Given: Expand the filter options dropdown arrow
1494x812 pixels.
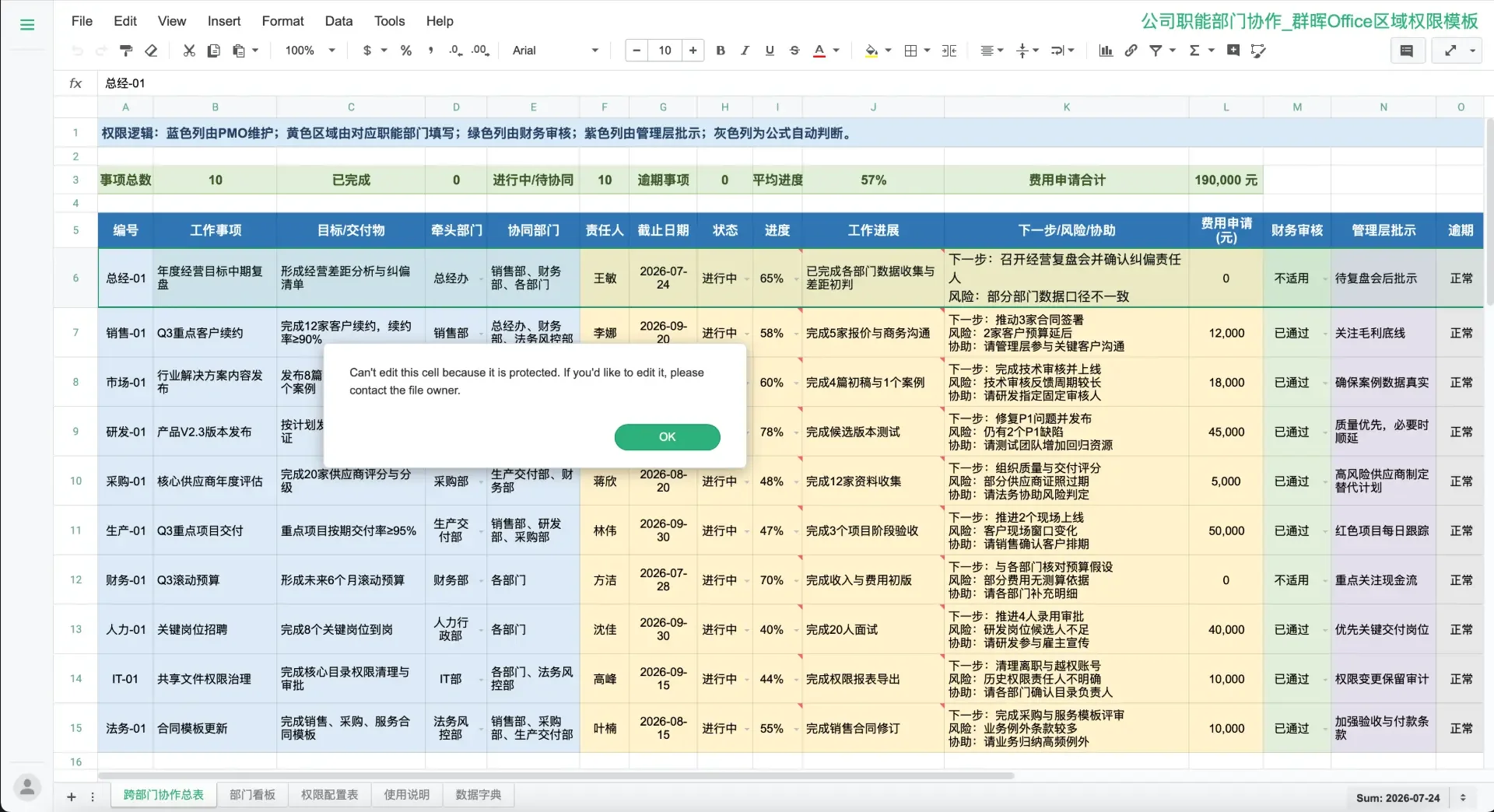Looking at the screenshot, I should (1173, 51).
